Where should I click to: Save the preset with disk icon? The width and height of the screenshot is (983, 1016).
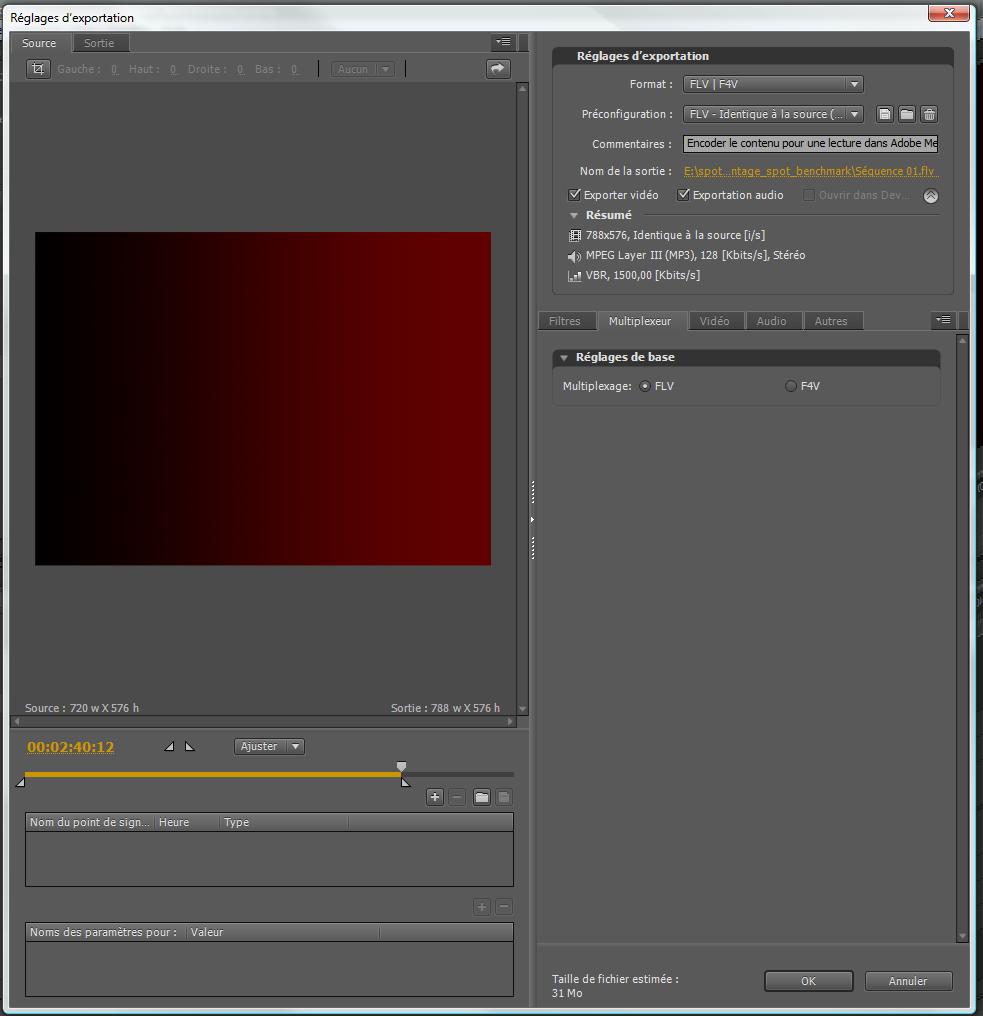click(x=885, y=114)
